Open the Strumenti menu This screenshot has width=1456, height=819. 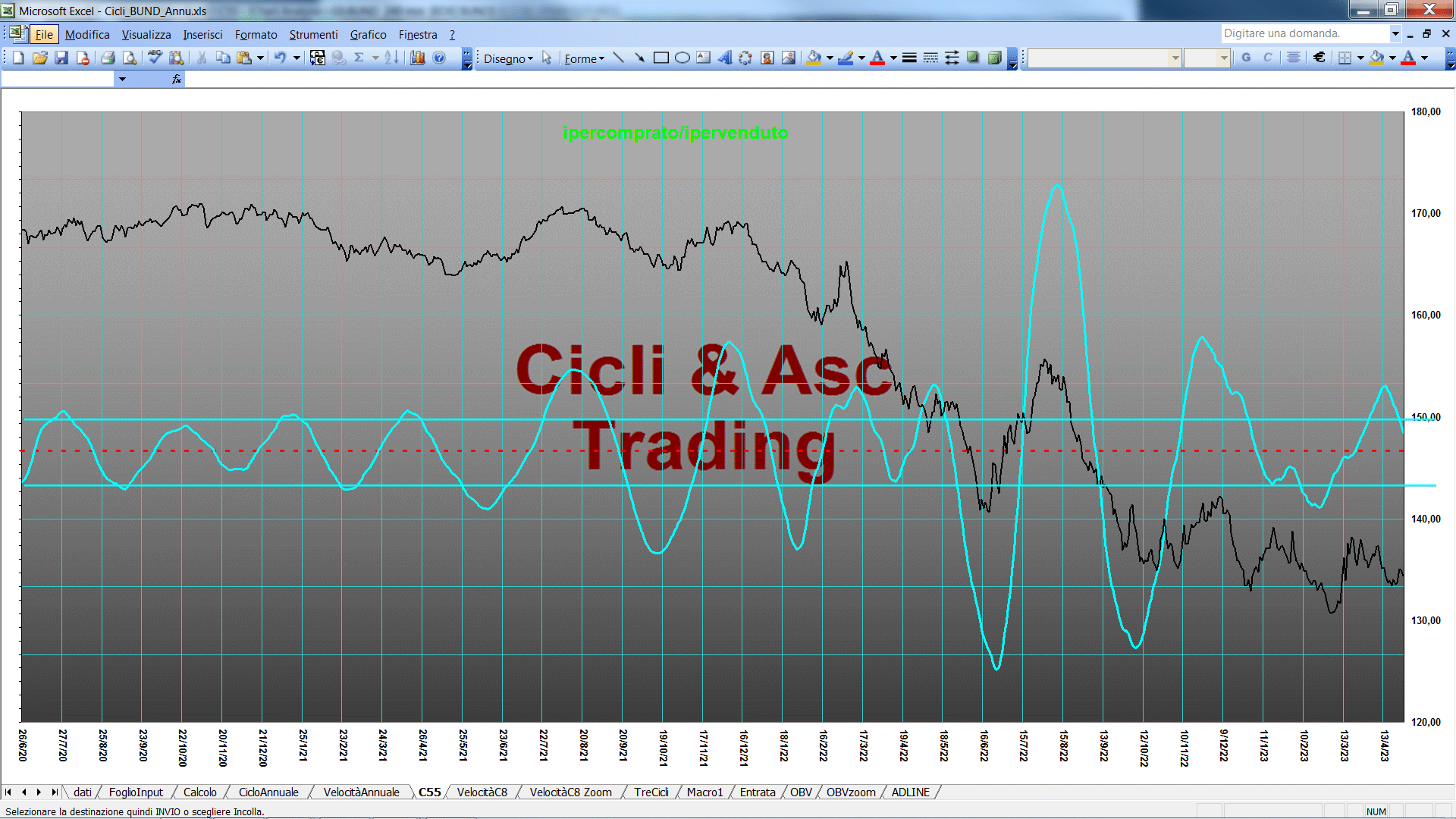(313, 35)
